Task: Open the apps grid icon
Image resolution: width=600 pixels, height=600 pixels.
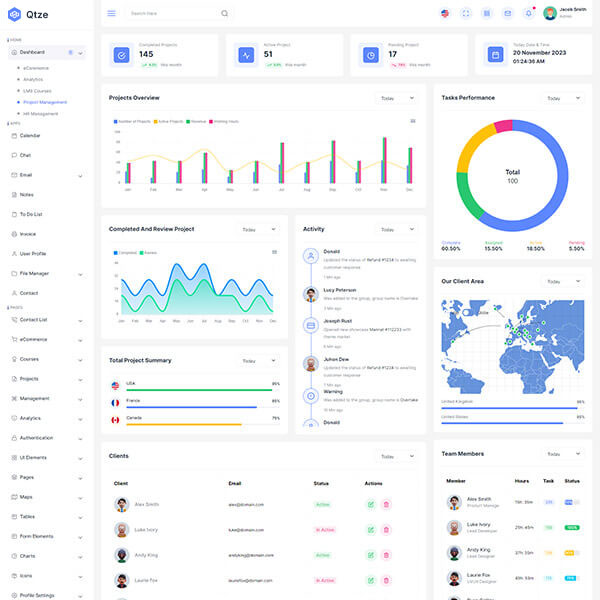Action: 487,13
